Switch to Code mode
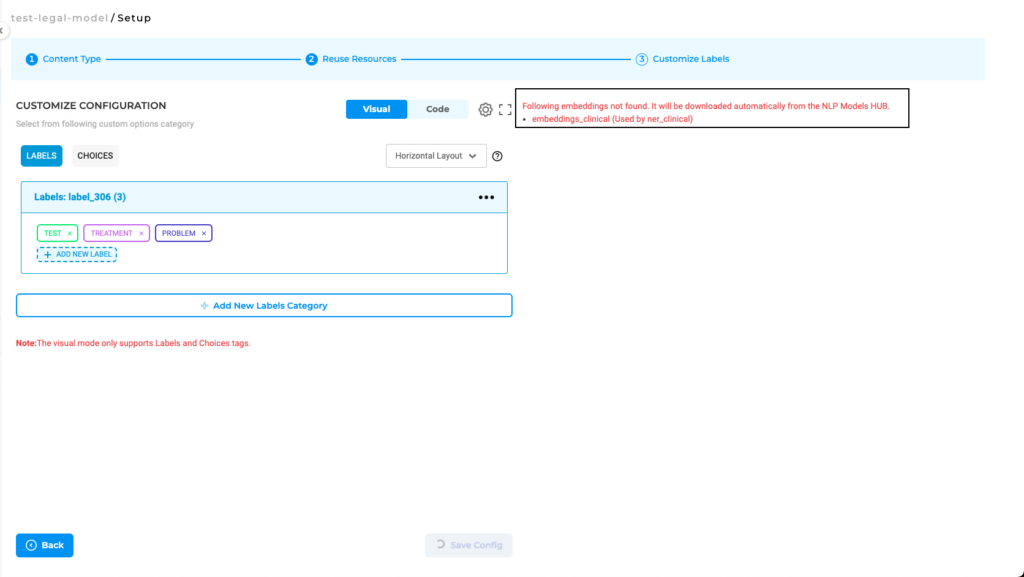 [438, 109]
